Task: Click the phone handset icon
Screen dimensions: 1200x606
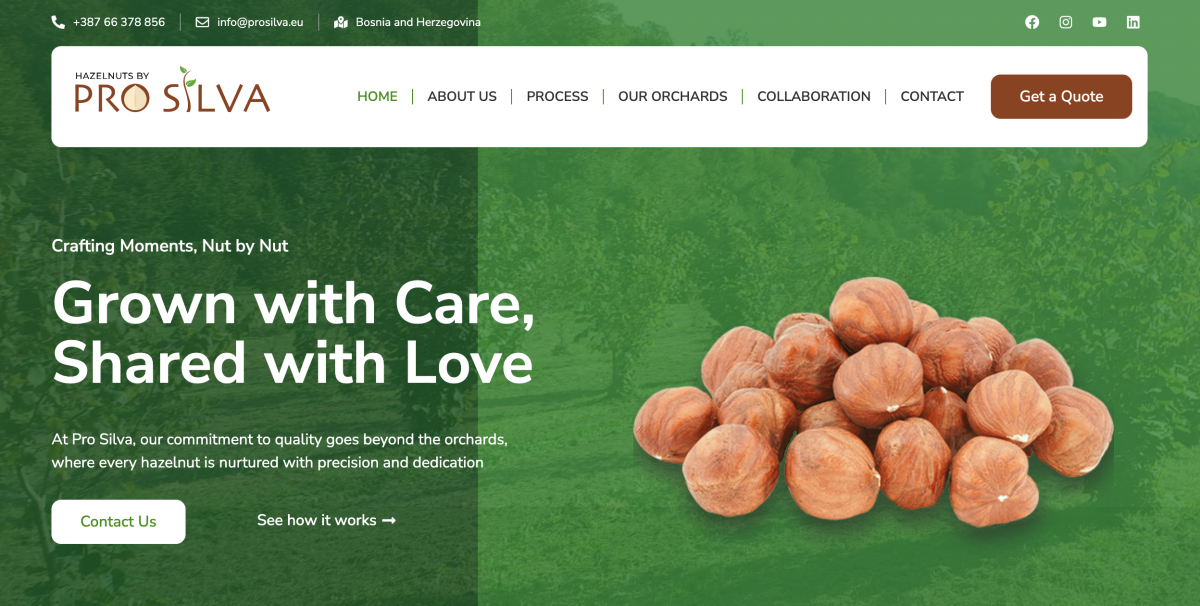Action: point(58,22)
